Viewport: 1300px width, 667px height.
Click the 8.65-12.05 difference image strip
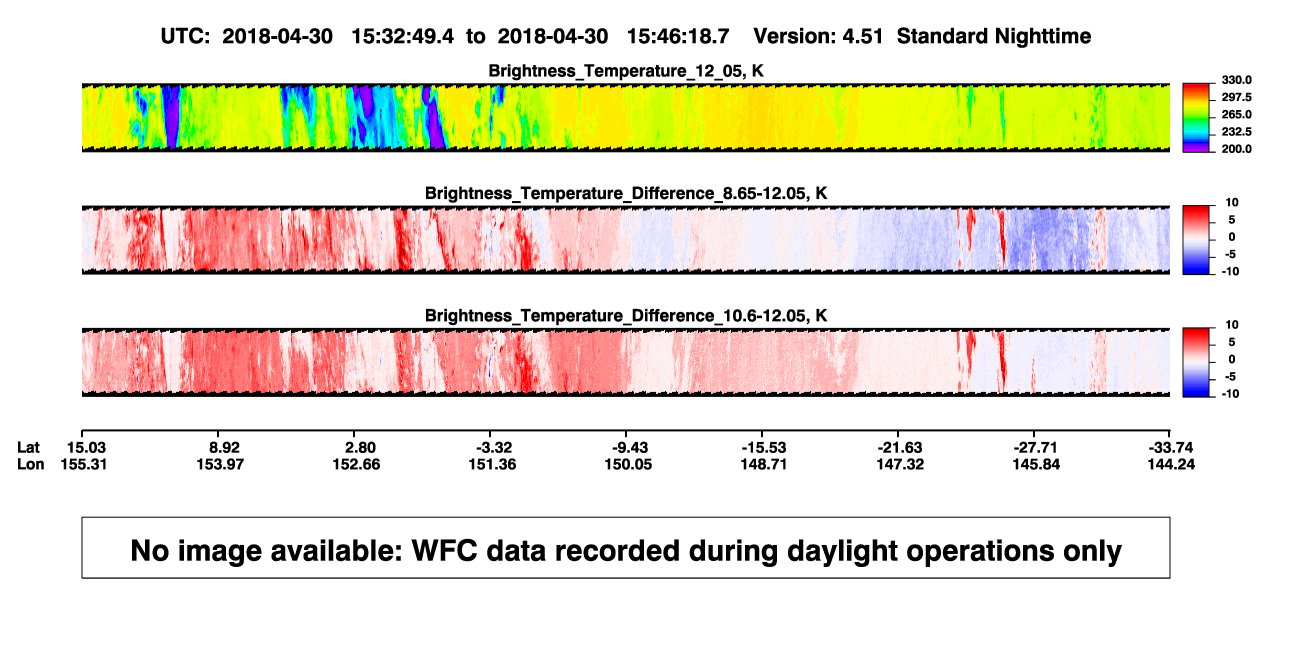(x=625, y=240)
